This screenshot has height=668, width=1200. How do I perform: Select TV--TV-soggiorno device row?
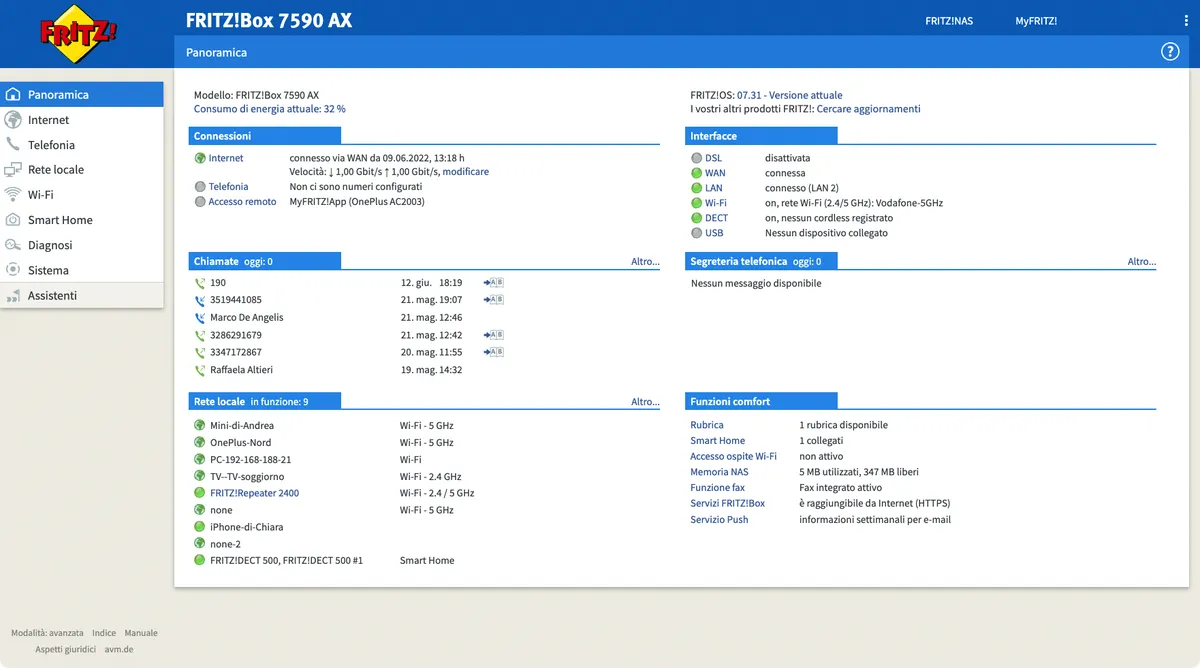click(425, 476)
